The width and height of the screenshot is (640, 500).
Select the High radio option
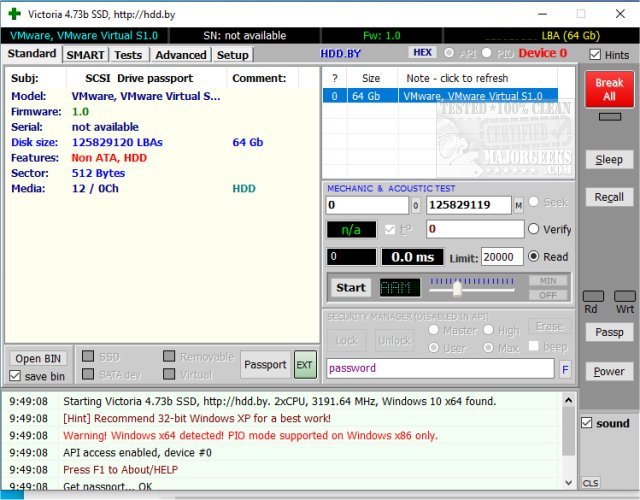488,330
